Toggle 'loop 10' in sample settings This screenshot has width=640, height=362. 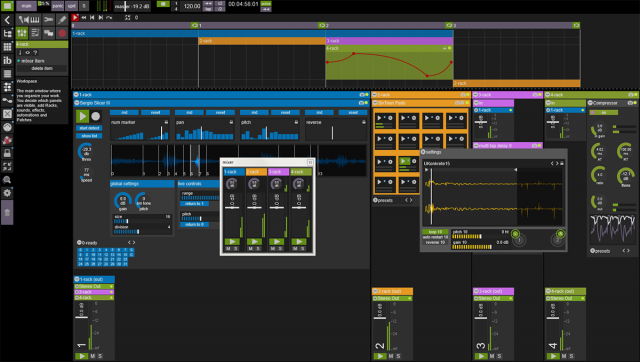(435, 232)
